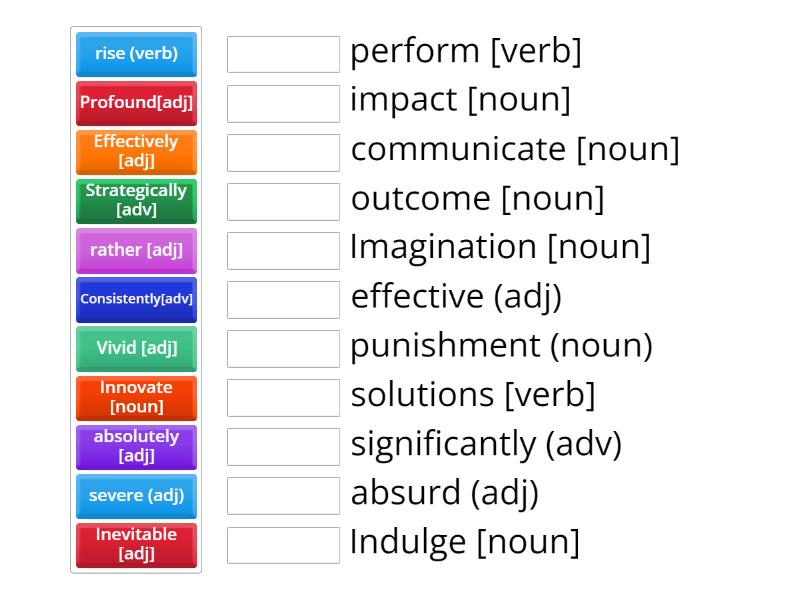The image size is (800, 600).
Task: Click the answer slot for 'effective (adj)'
Action: pos(283,299)
